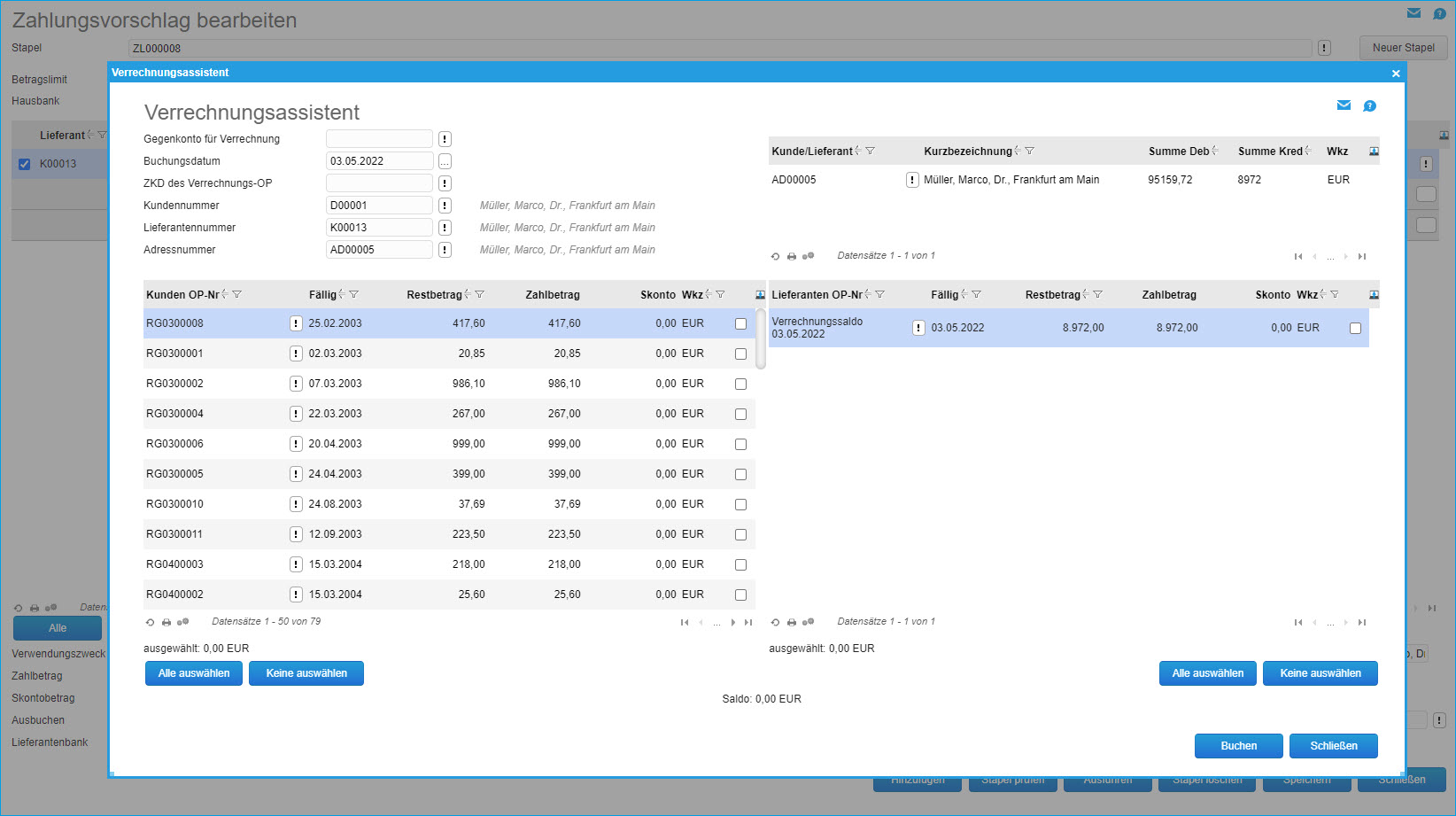Click left Alle auswählen button
The height and width of the screenshot is (816, 1456).
tap(193, 673)
